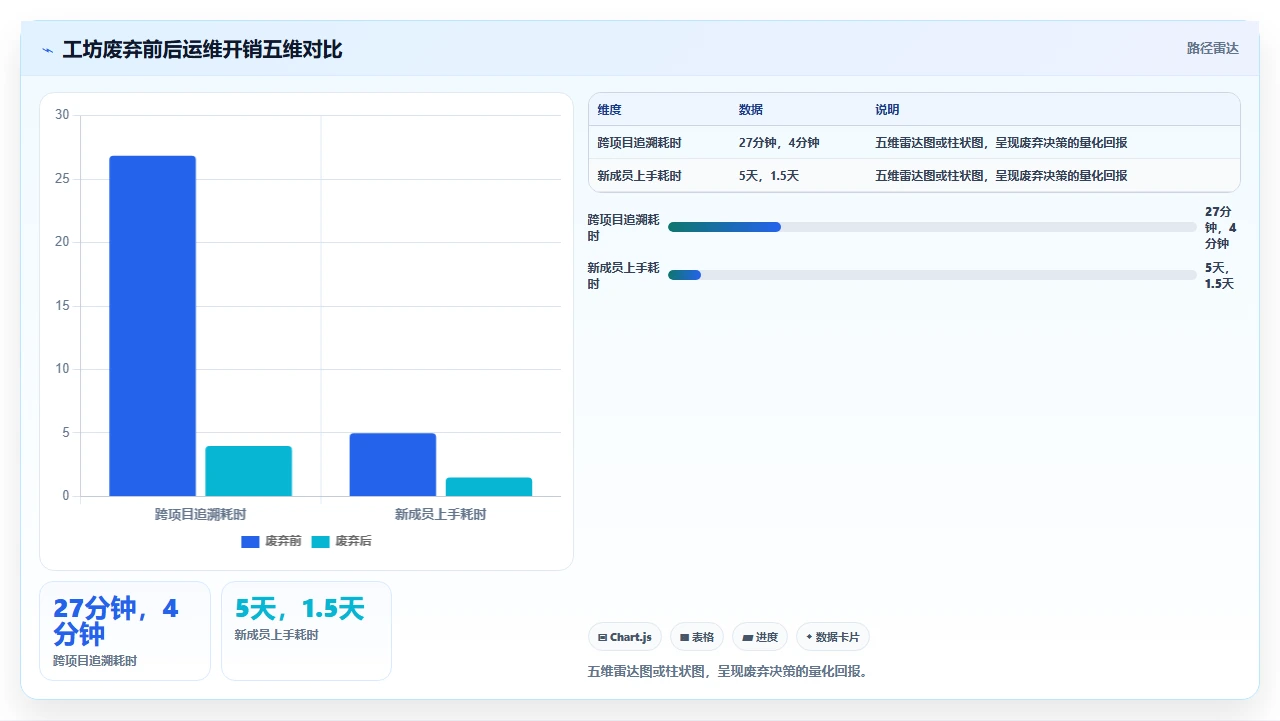Click the 废弃后 bar for 新成员上手耗时
Screen dimensions: 1280x721
pyautogui.click(x=488, y=487)
